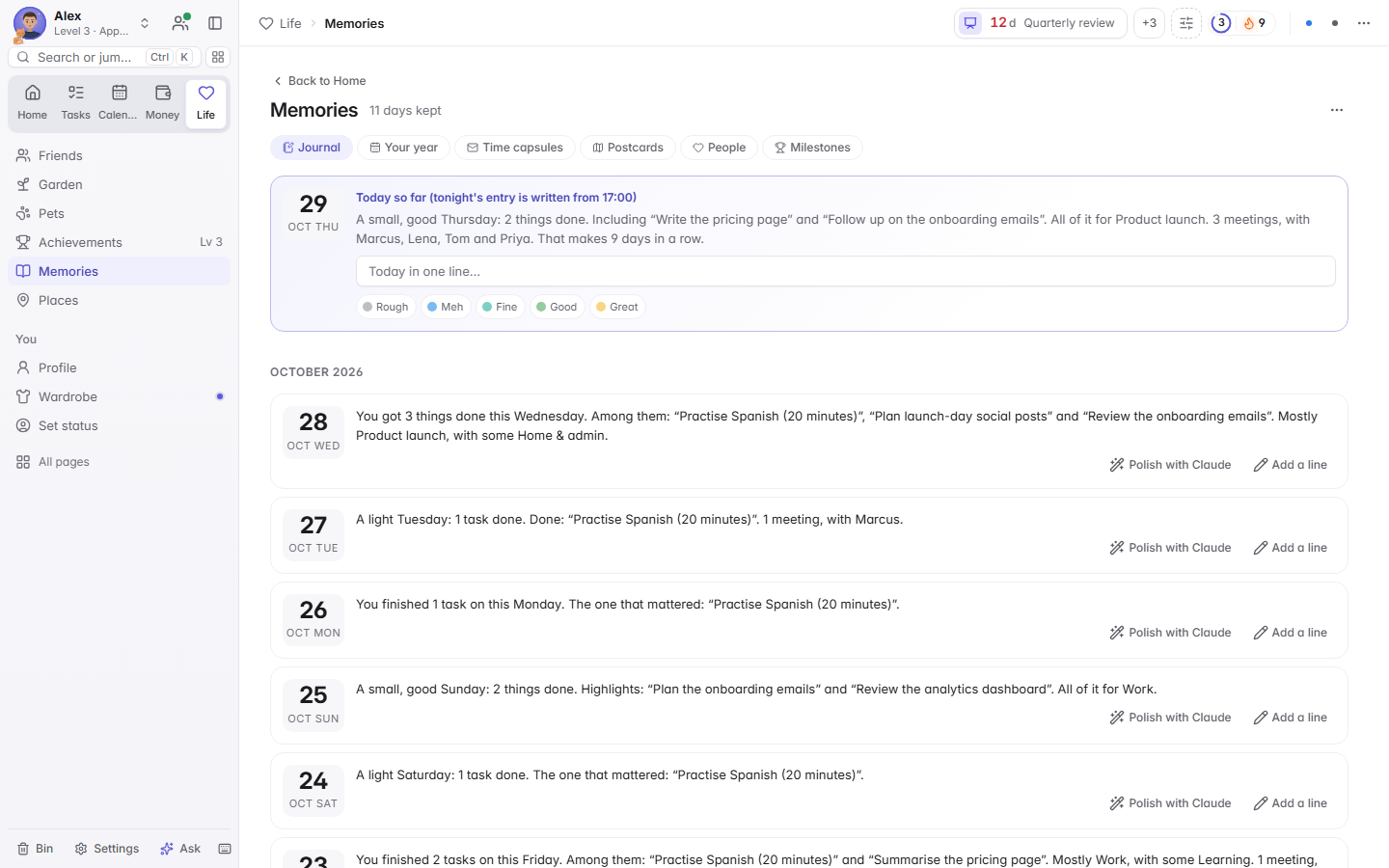Select the Good mood
The width and height of the screenshot is (1389, 868).
click(x=557, y=307)
